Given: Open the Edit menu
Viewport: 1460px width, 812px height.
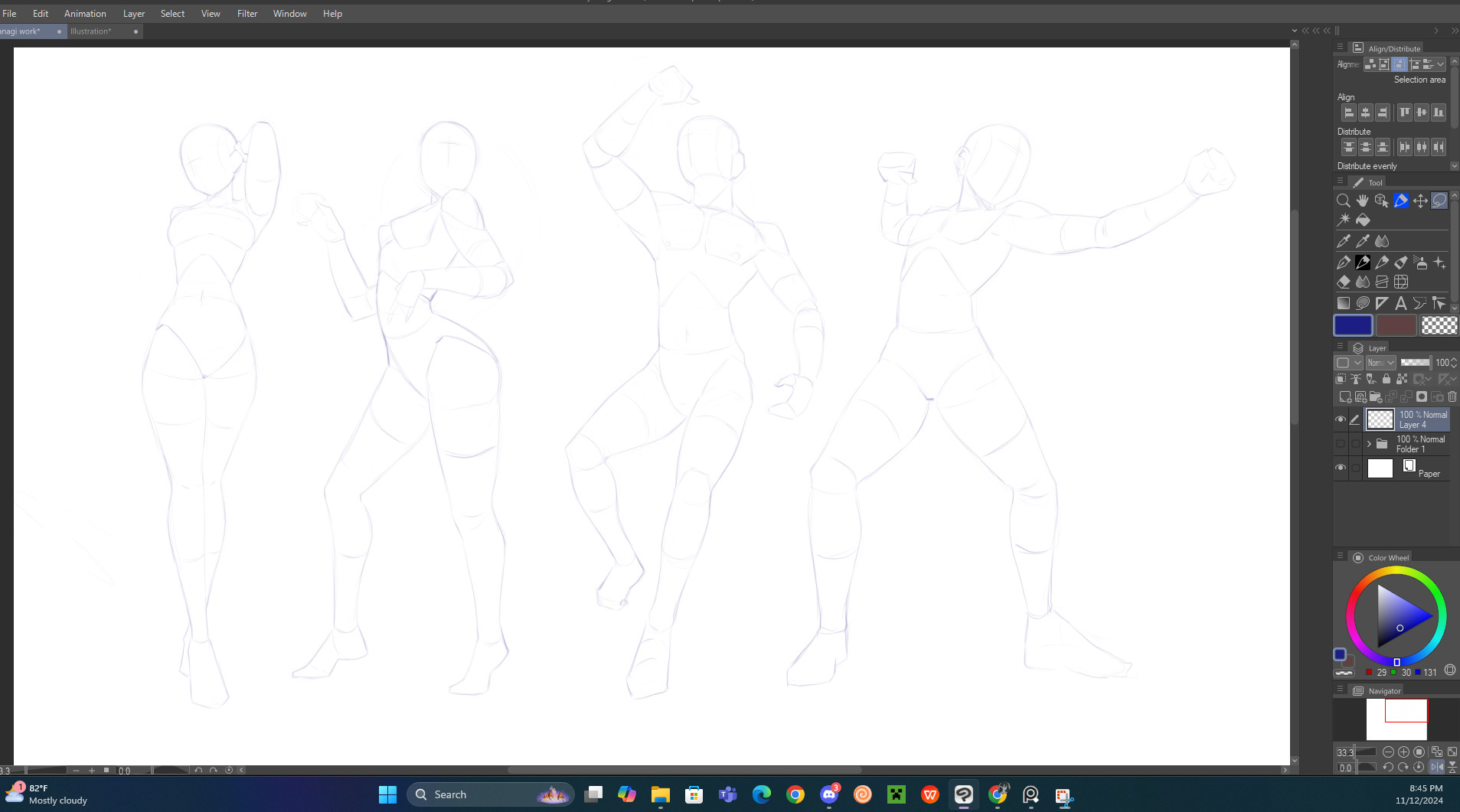Looking at the screenshot, I should pos(41,14).
